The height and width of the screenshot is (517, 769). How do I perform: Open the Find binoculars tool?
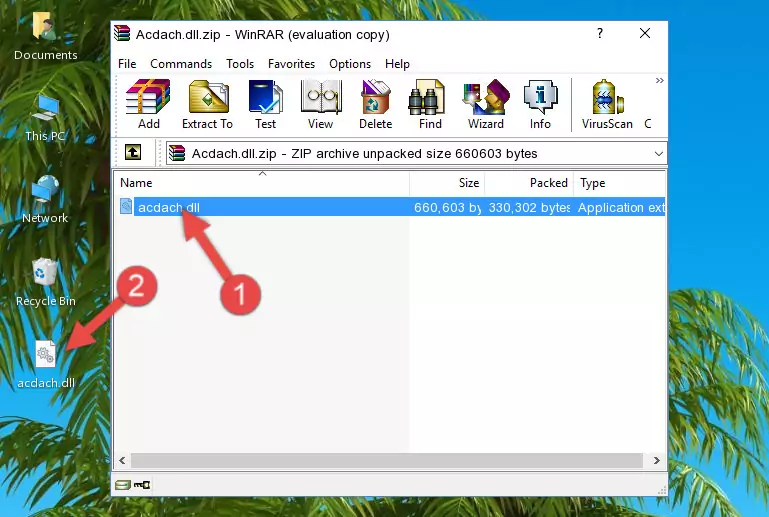(430, 104)
